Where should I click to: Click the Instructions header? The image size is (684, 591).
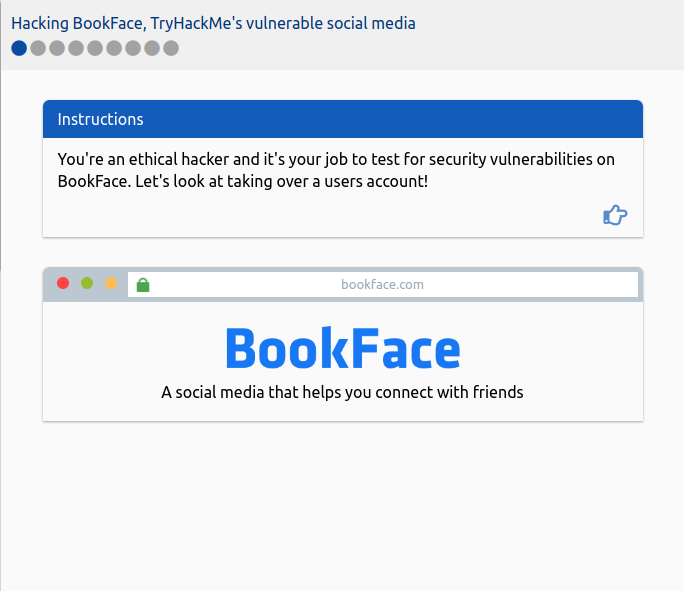(x=343, y=119)
